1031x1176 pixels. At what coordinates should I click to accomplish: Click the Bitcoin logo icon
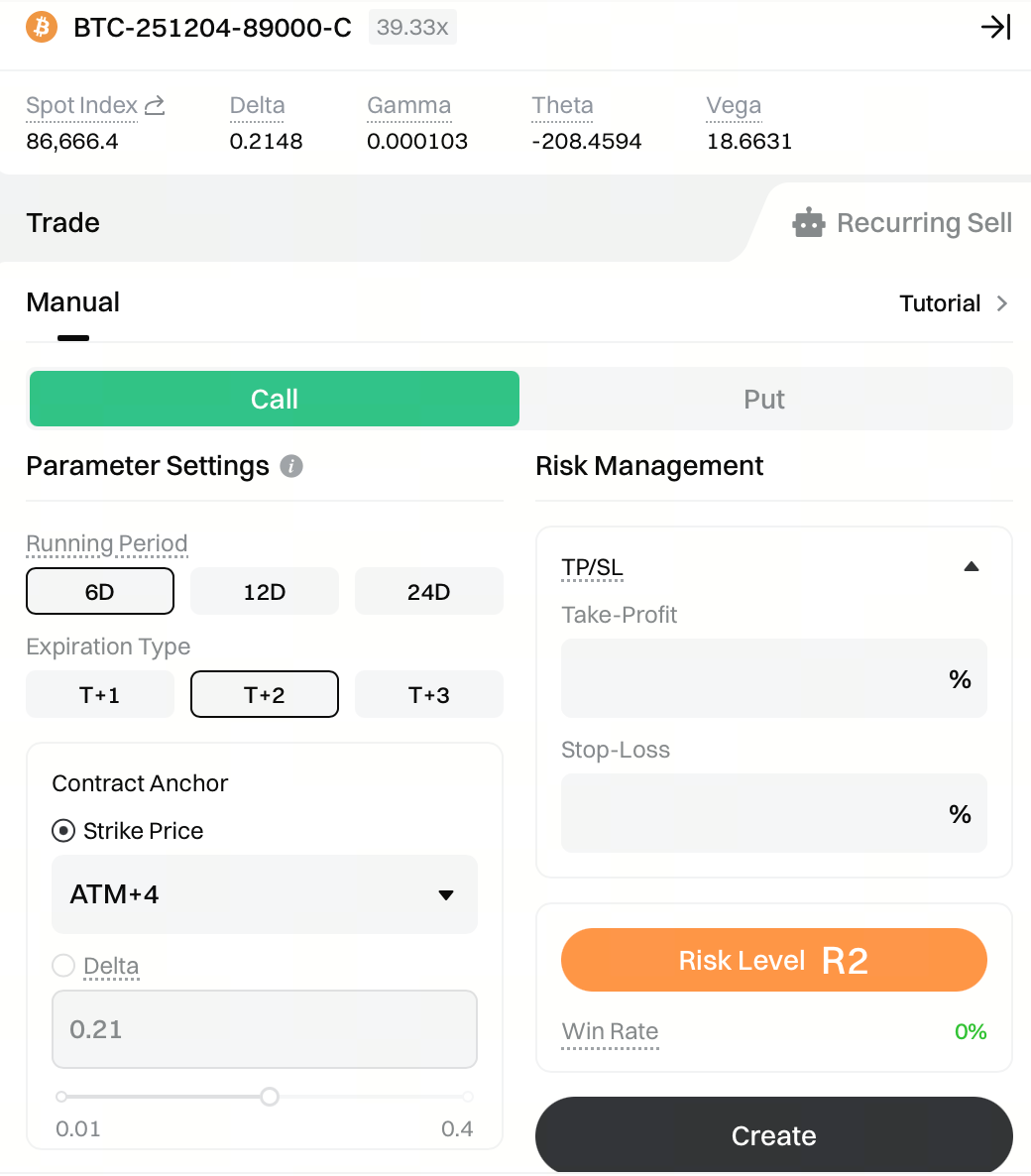(42, 27)
